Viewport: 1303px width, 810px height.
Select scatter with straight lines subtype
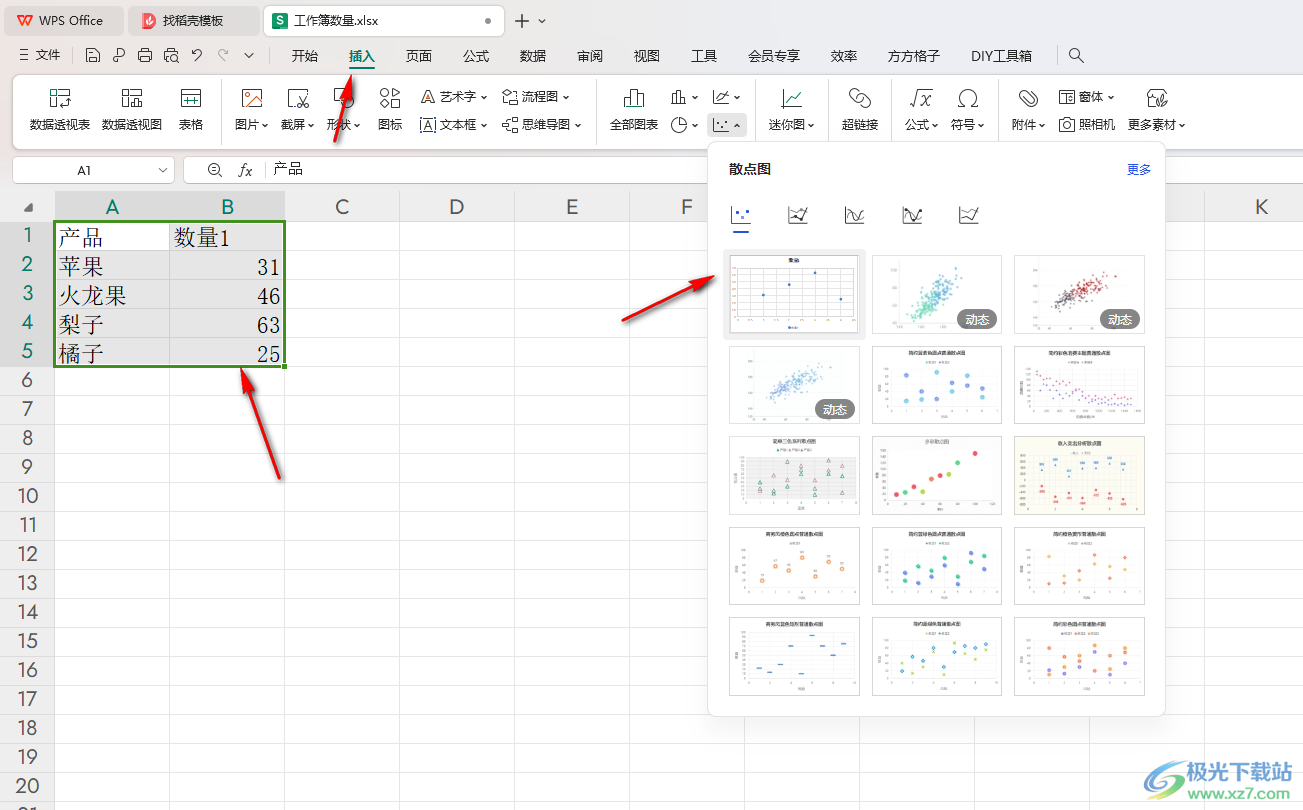(x=969, y=215)
